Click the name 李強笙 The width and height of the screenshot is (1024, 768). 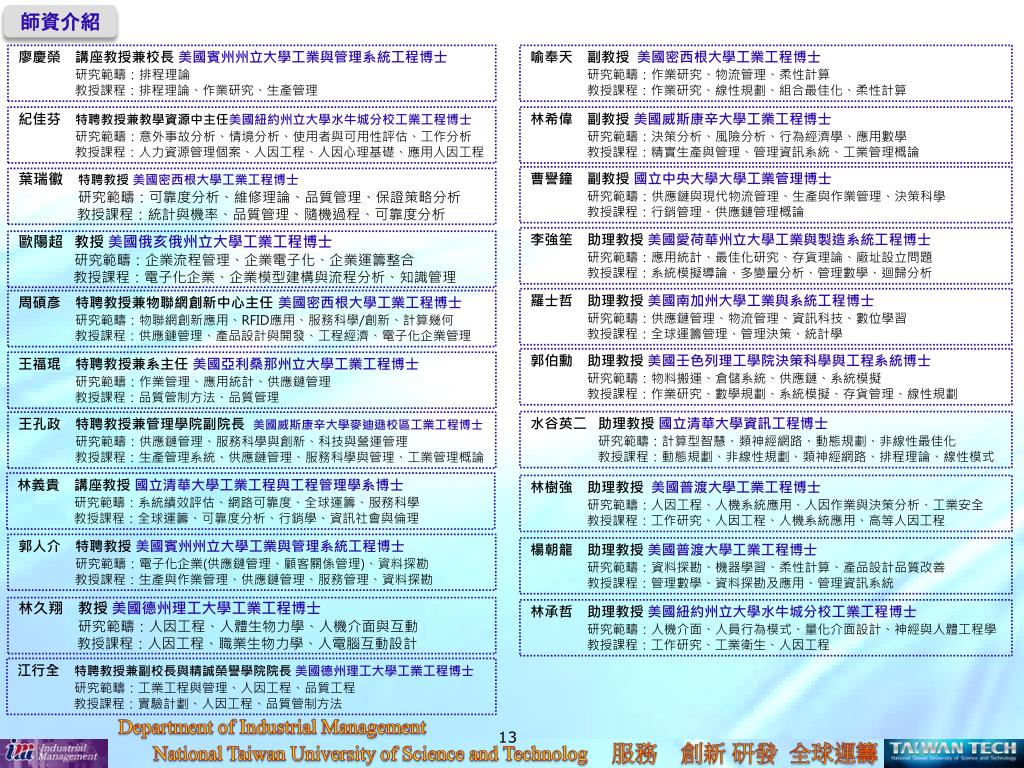pyautogui.click(x=551, y=240)
